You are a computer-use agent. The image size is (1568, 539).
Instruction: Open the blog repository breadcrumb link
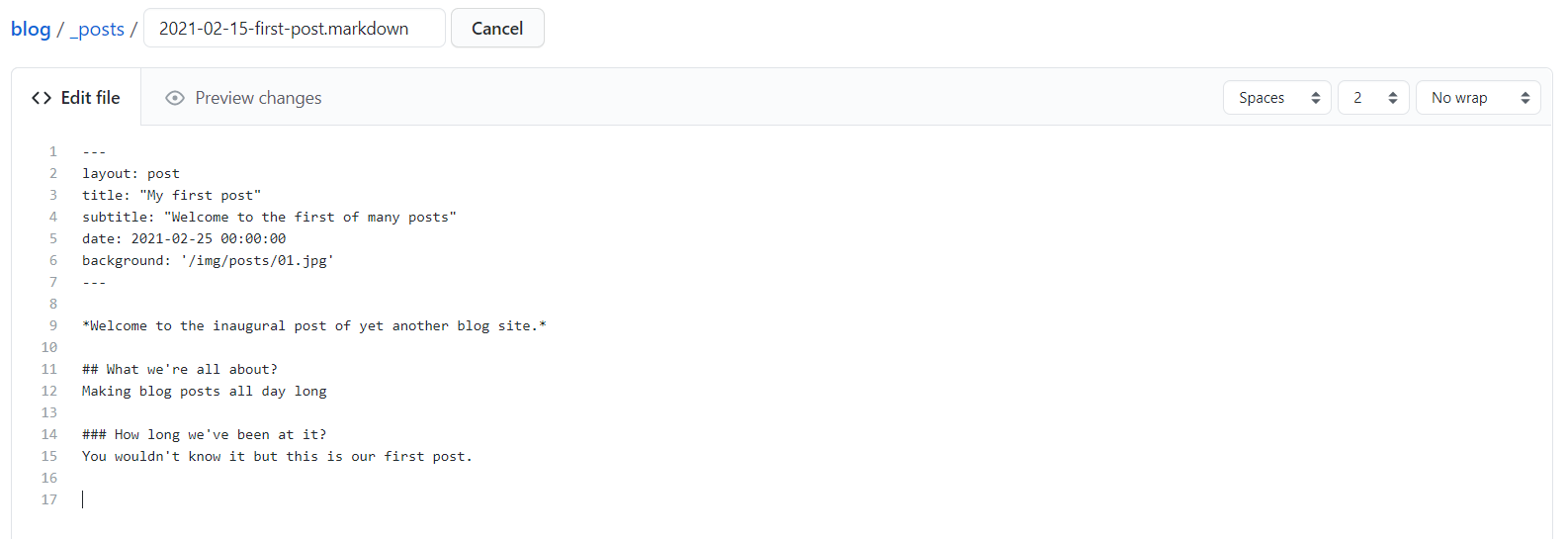click(x=31, y=30)
